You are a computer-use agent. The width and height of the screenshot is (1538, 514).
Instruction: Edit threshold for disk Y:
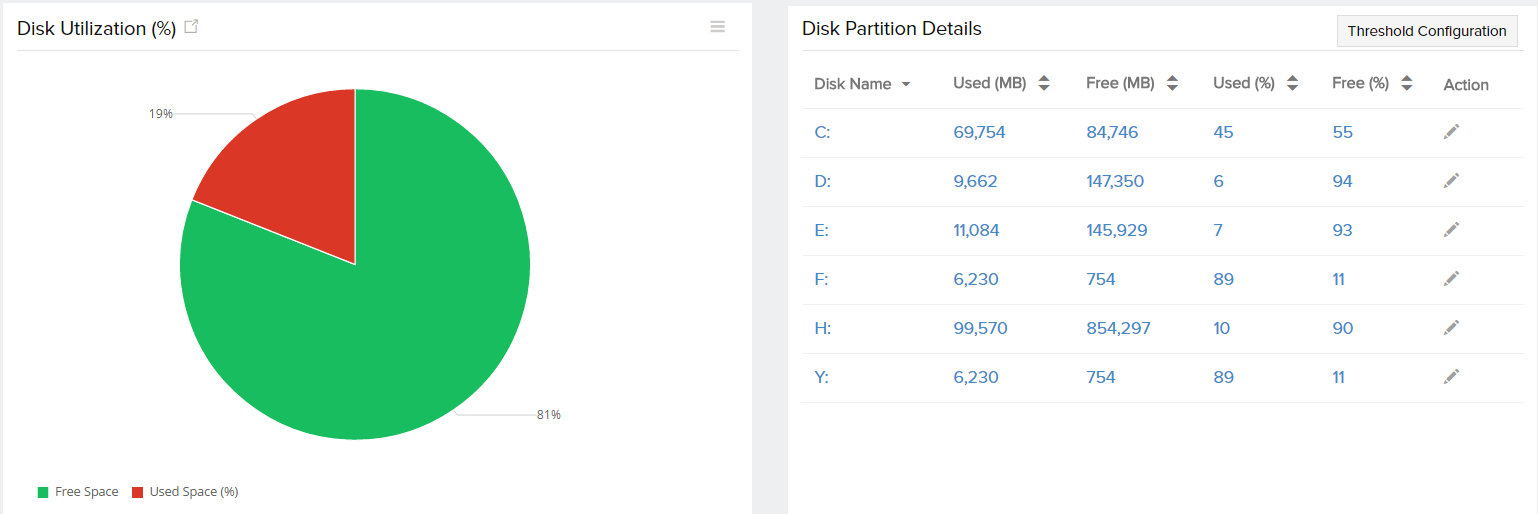[x=1451, y=377]
